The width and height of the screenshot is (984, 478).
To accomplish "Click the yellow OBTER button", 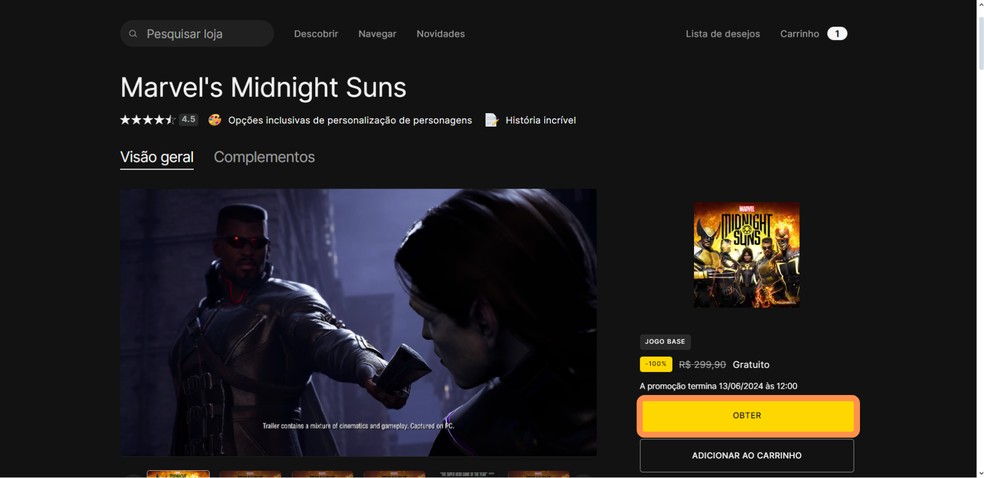I will click(747, 416).
